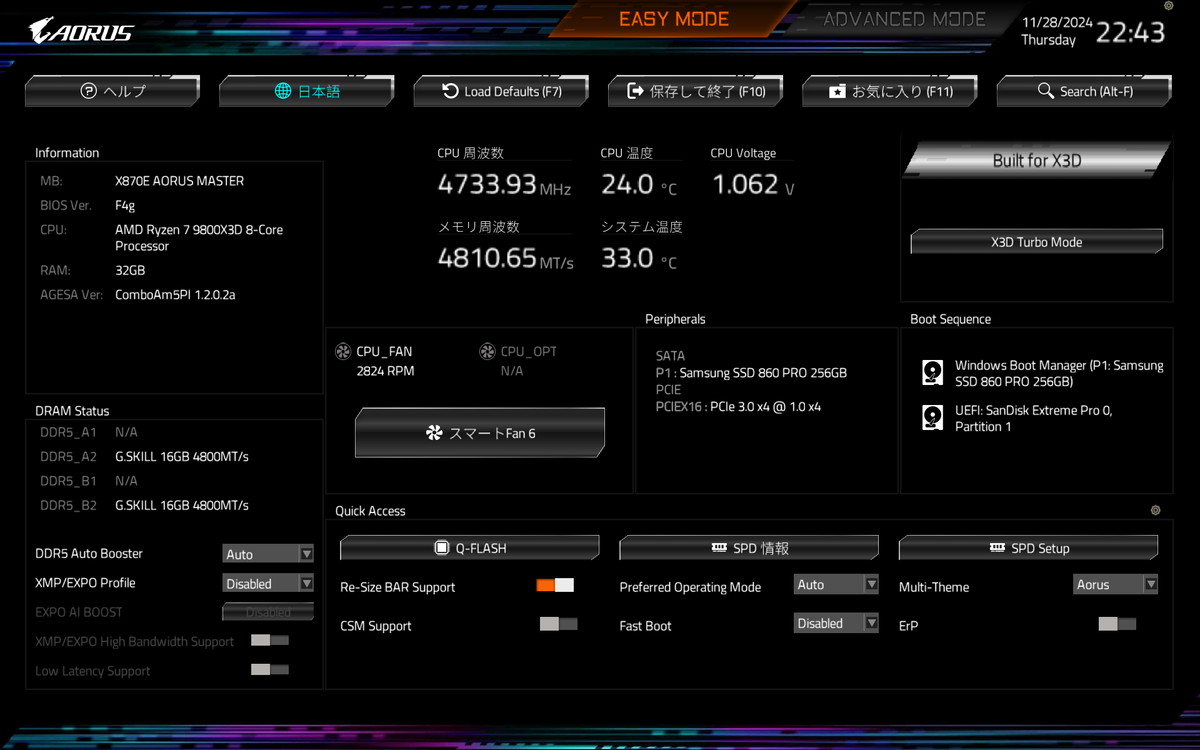Image resolution: width=1200 pixels, height=750 pixels.
Task: Click the CPU temperature 24.0 °C value
Action: pyautogui.click(x=639, y=185)
